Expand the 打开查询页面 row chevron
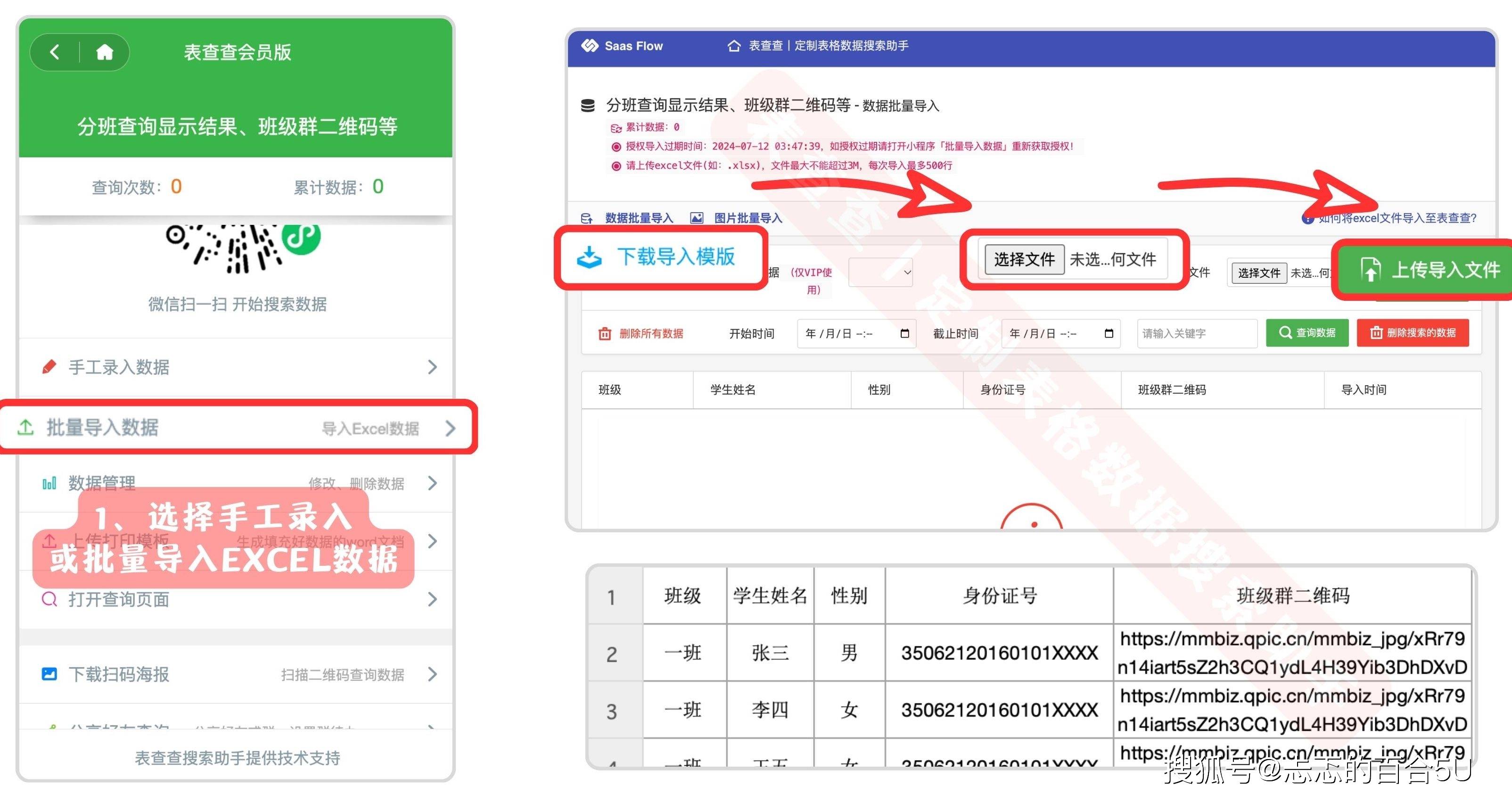Viewport: 1512px width, 802px height. point(433,599)
